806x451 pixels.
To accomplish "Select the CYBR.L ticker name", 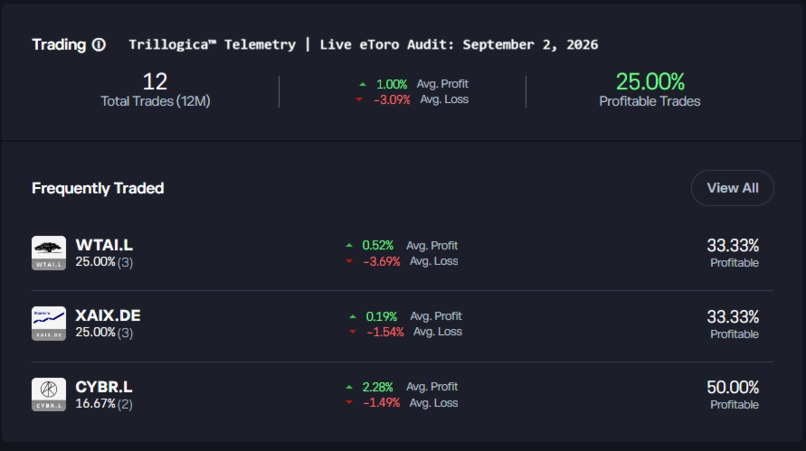I will point(104,386).
